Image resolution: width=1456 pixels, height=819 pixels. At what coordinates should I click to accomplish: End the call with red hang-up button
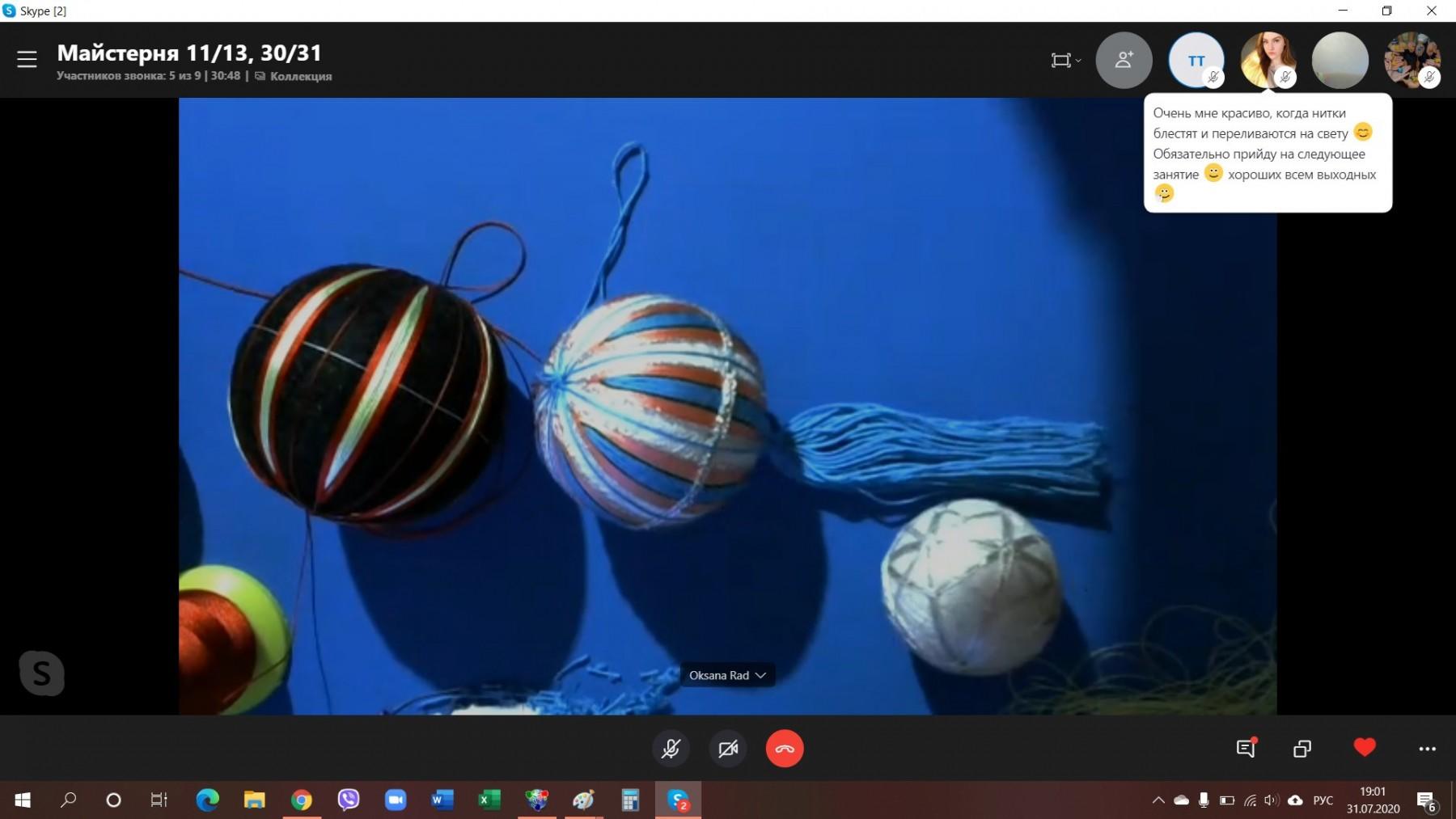(x=784, y=749)
